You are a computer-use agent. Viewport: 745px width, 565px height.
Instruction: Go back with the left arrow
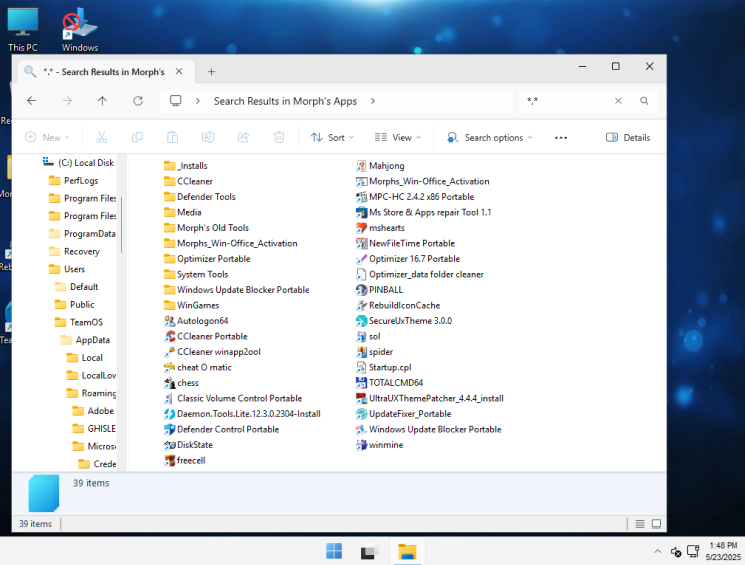click(32, 101)
